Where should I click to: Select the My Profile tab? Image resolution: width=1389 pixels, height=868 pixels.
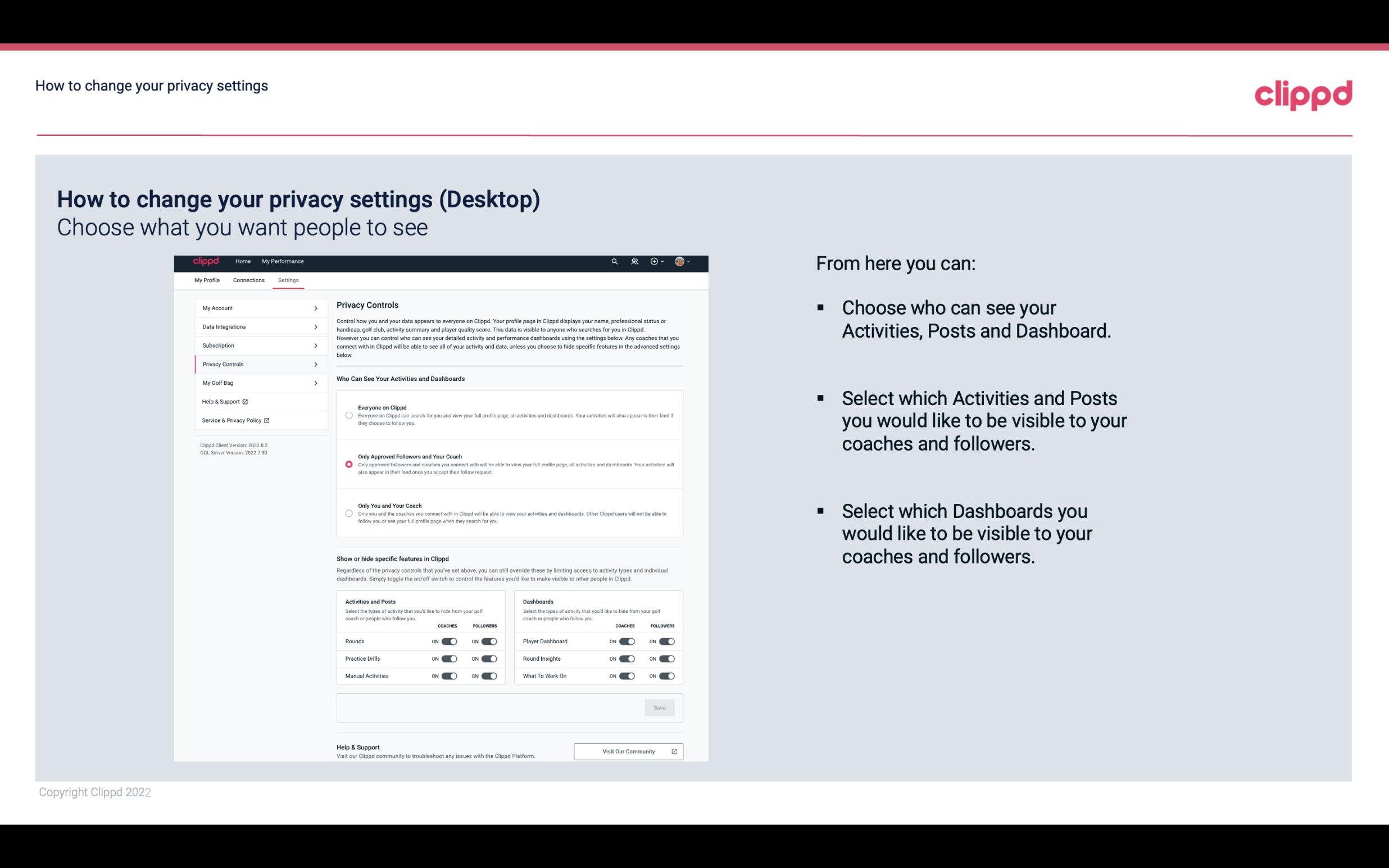[x=207, y=280]
